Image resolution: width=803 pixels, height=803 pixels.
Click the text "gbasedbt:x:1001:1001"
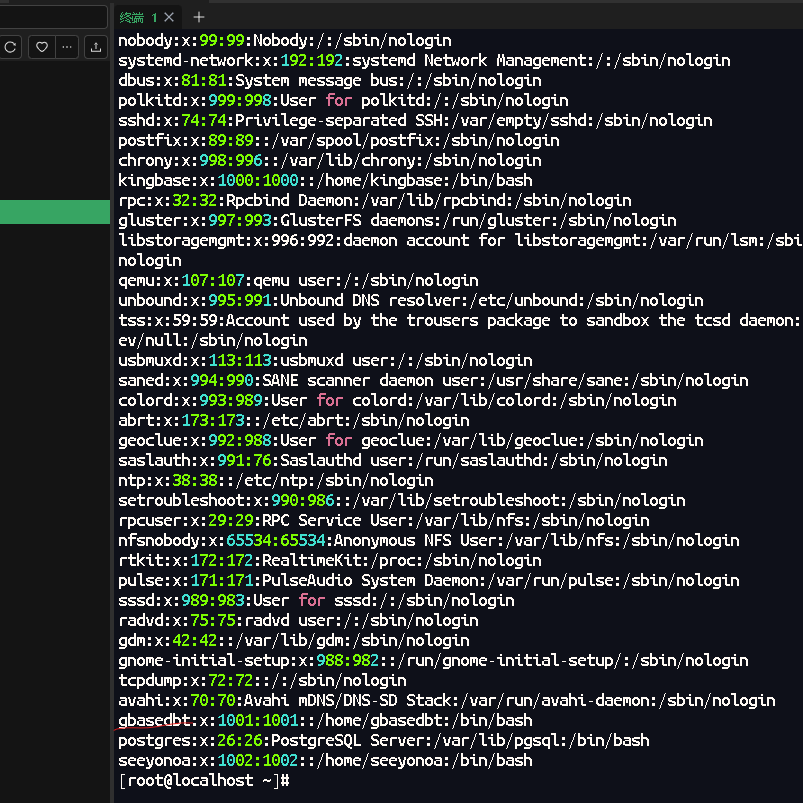click(208, 720)
